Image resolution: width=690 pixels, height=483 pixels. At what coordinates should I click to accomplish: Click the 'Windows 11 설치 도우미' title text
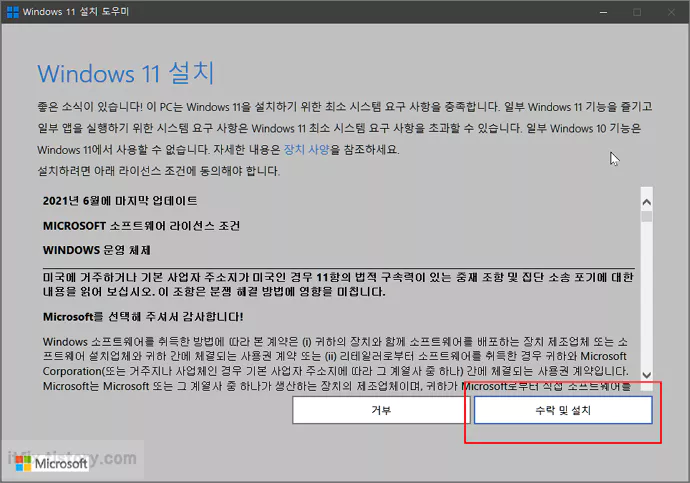click(x=76, y=12)
